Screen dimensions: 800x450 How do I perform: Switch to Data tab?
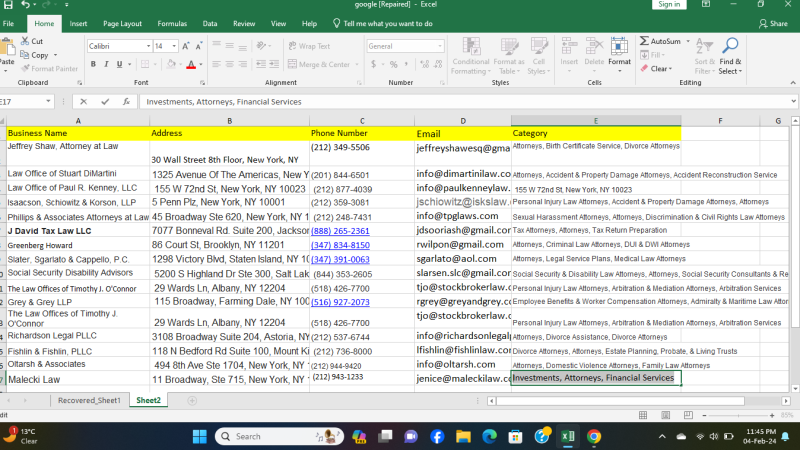(210, 23)
